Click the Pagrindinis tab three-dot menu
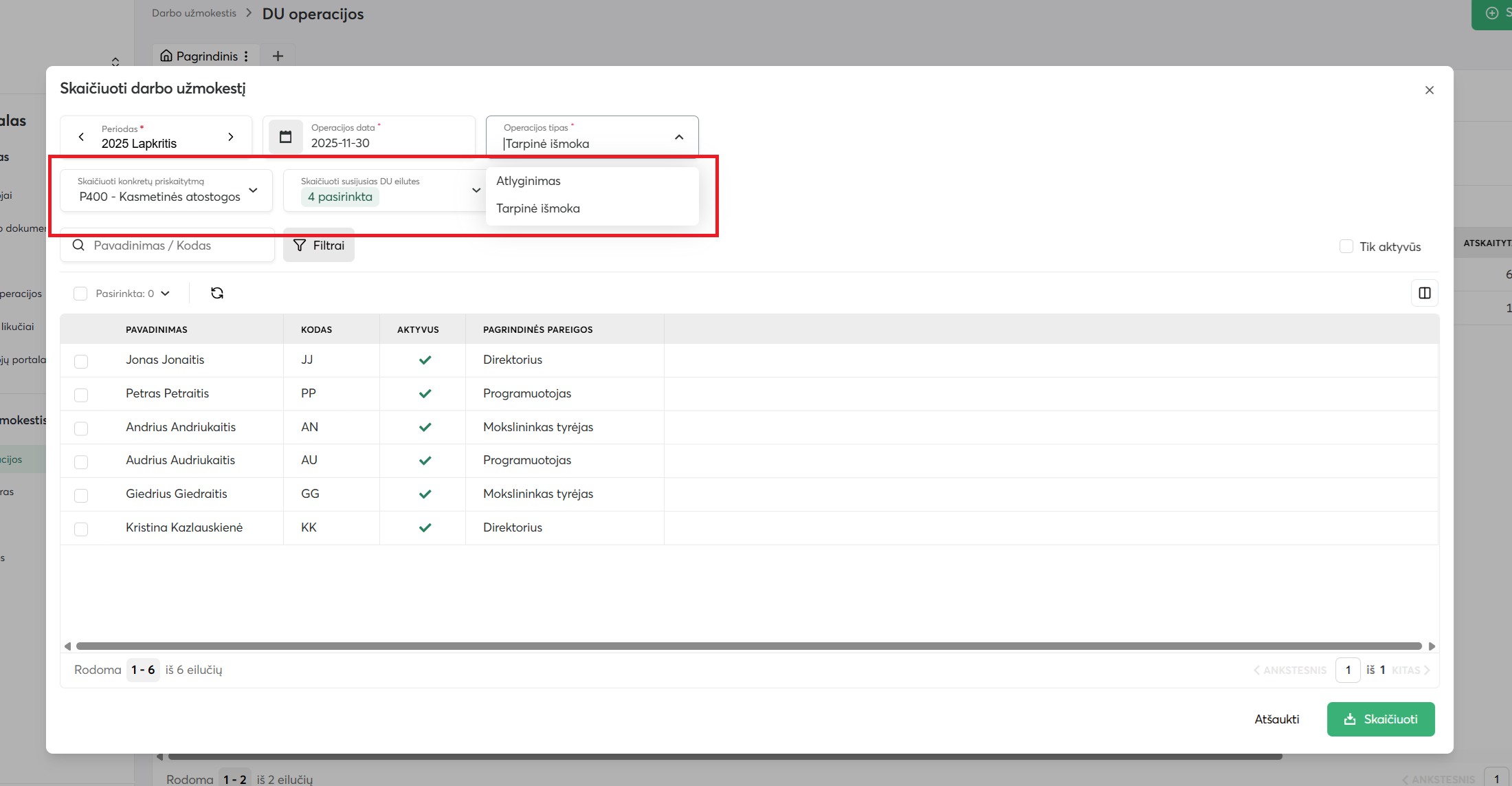The height and width of the screenshot is (786, 1512). click(246, 56)
